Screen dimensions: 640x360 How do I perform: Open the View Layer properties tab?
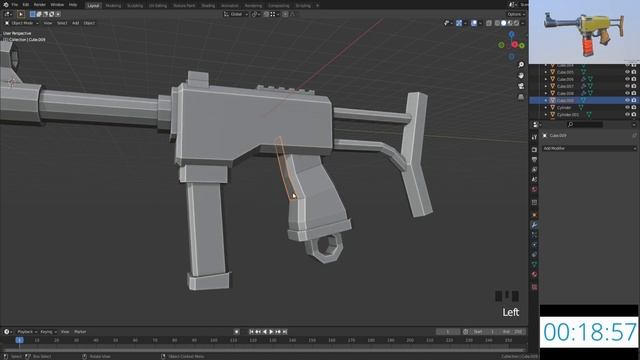coord(534,169)
